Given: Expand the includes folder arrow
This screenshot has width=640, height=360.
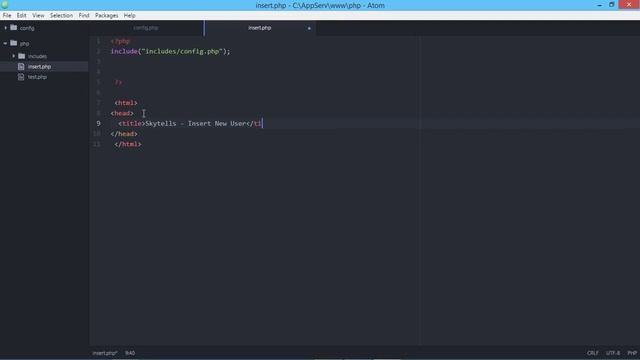Looking at the screenshot, I should [13, 56].
